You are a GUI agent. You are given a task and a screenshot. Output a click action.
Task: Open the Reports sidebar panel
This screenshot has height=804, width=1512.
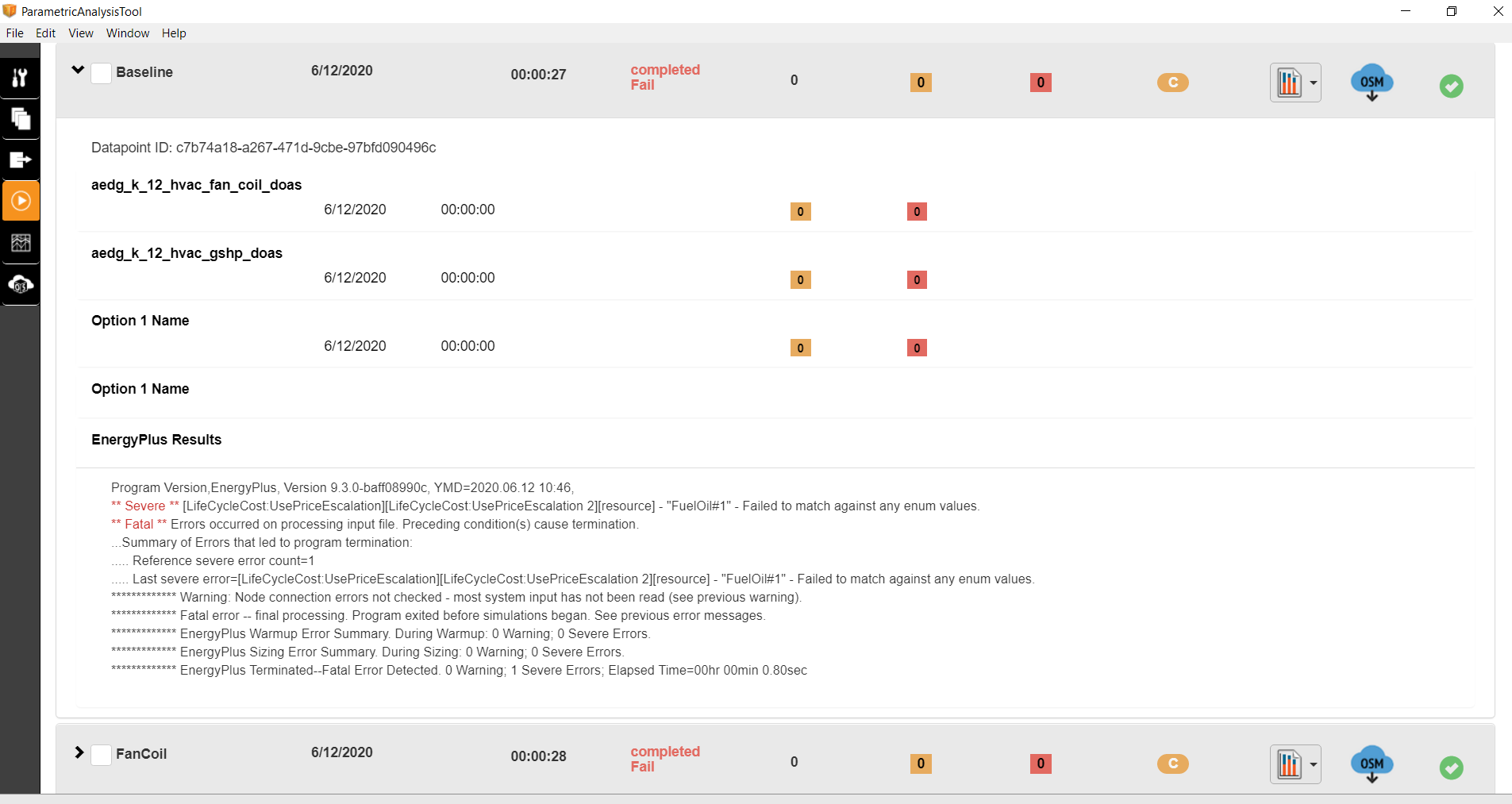click(21, 244)
